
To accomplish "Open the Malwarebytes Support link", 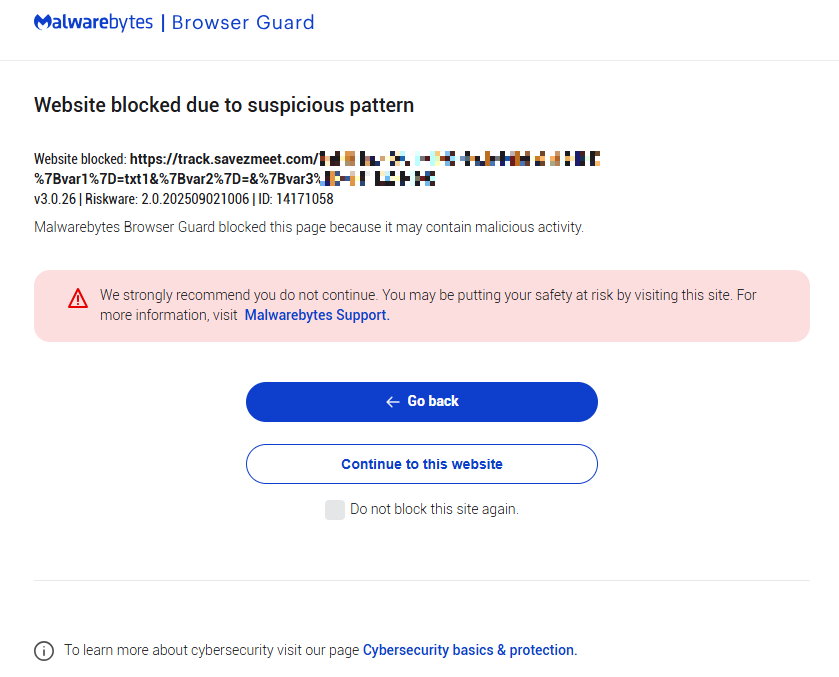I will (316, 315).
